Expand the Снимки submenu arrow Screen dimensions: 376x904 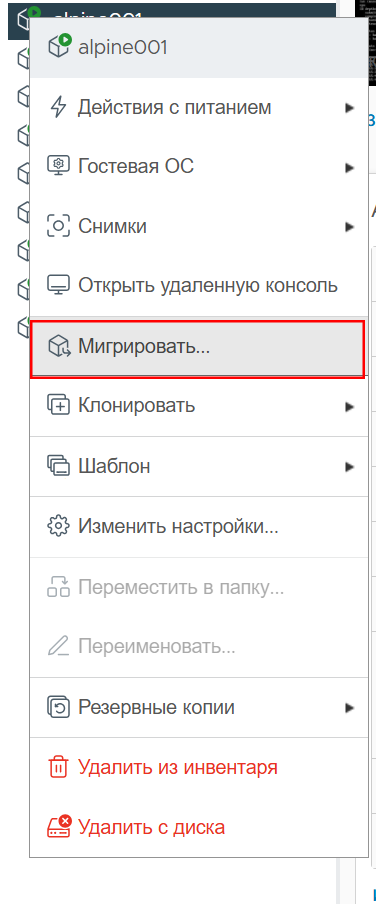[349, 227]
